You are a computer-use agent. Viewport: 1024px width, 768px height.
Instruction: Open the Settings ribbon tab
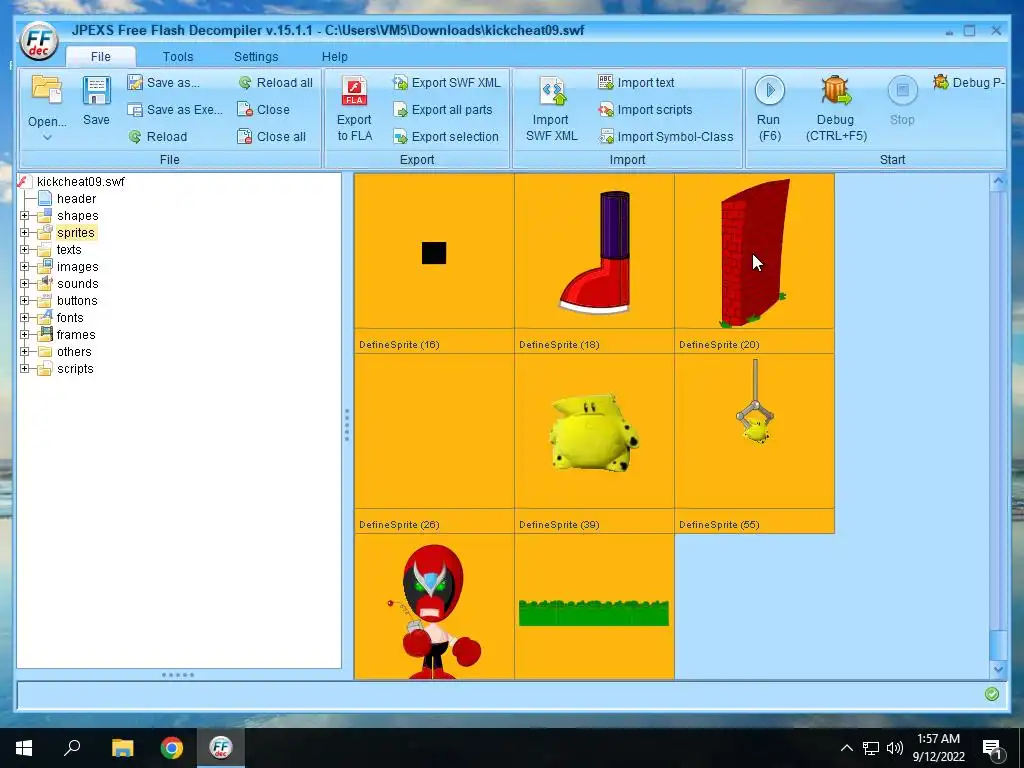(256, 56)
